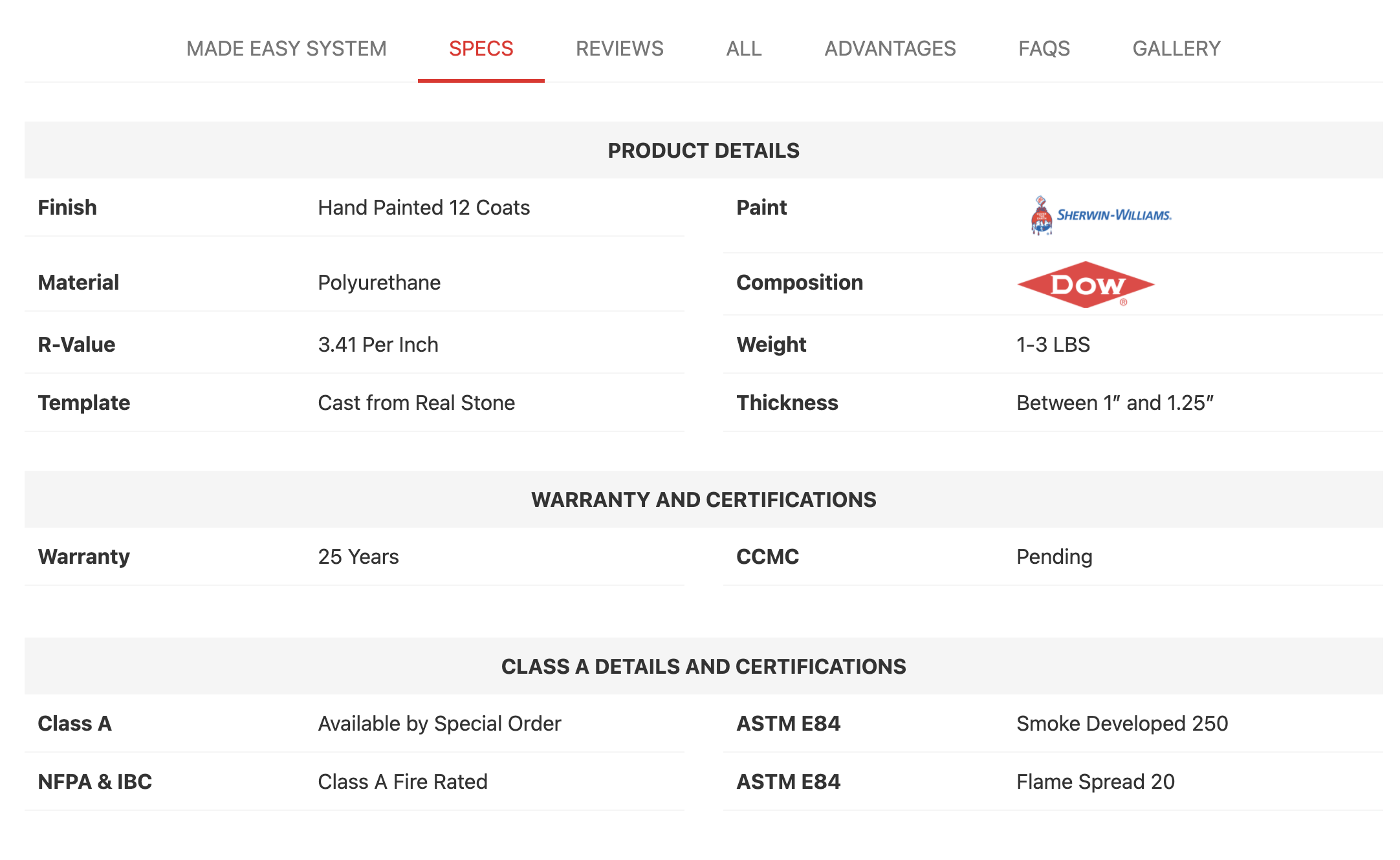The width and height of the screenshot is (1400, 860).
Task: Click the Warranty and Certifications header
Action: (x=703, y=500)
